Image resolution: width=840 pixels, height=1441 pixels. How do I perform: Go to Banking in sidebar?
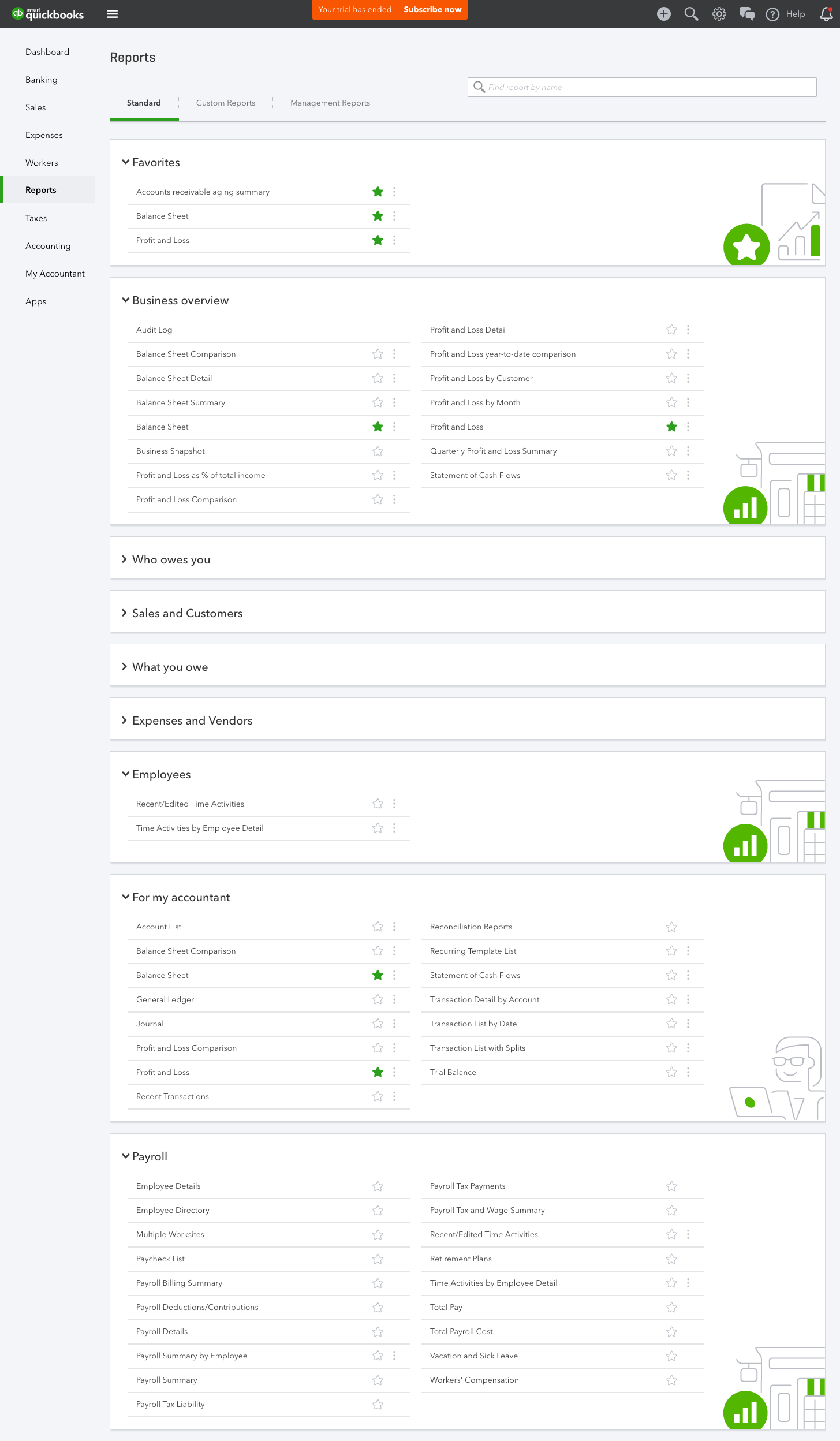pos(42,80)
